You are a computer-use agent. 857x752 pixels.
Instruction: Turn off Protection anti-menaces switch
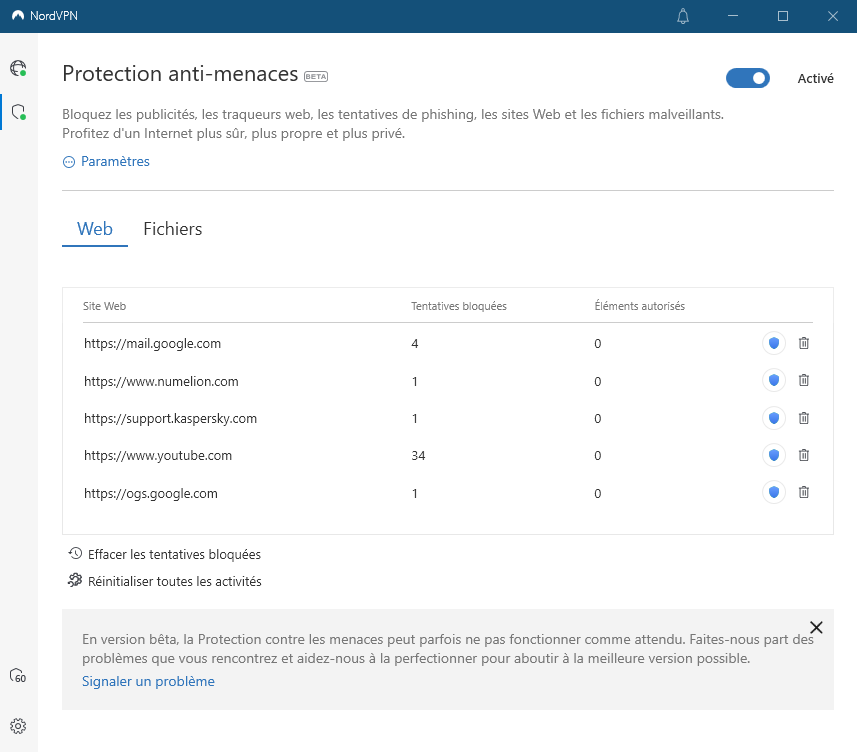pos(748,78)
